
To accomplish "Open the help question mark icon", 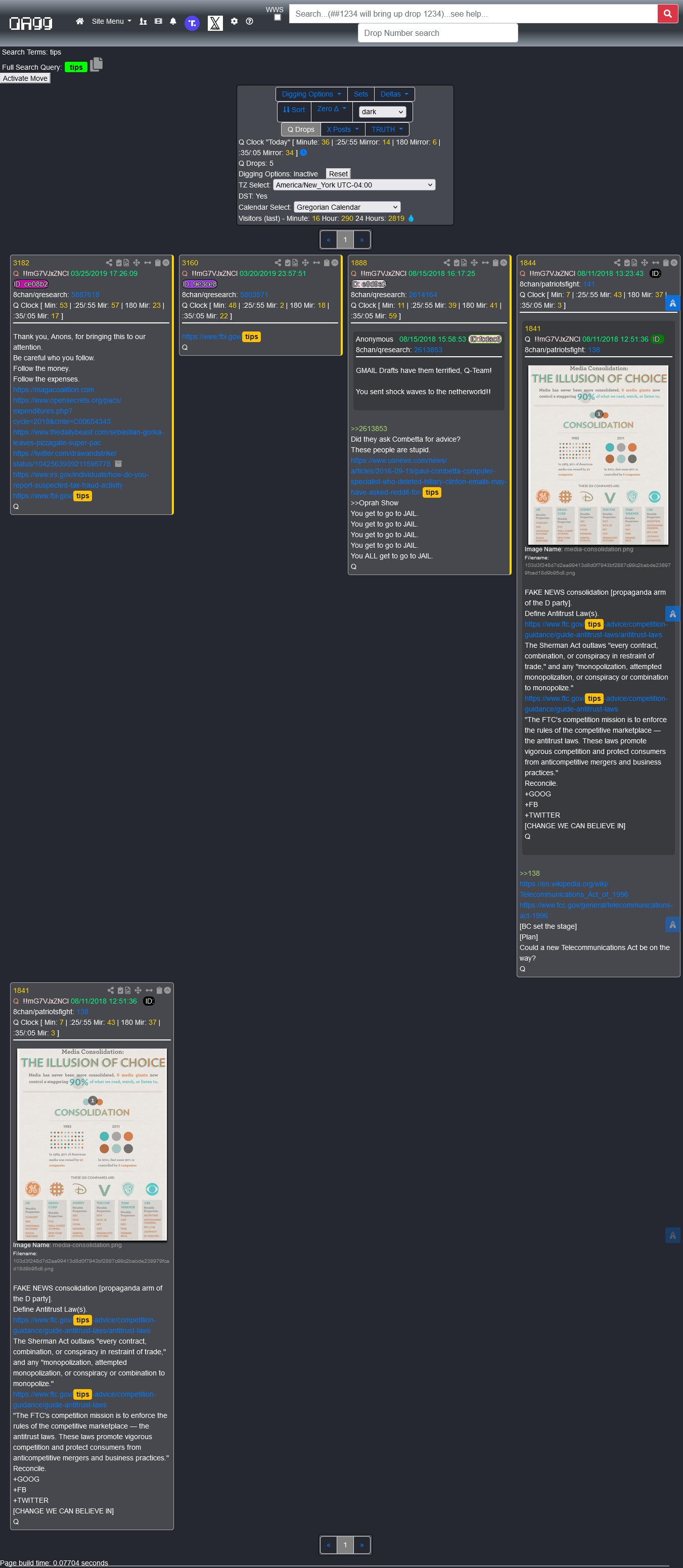I will [x=250, y=21].
